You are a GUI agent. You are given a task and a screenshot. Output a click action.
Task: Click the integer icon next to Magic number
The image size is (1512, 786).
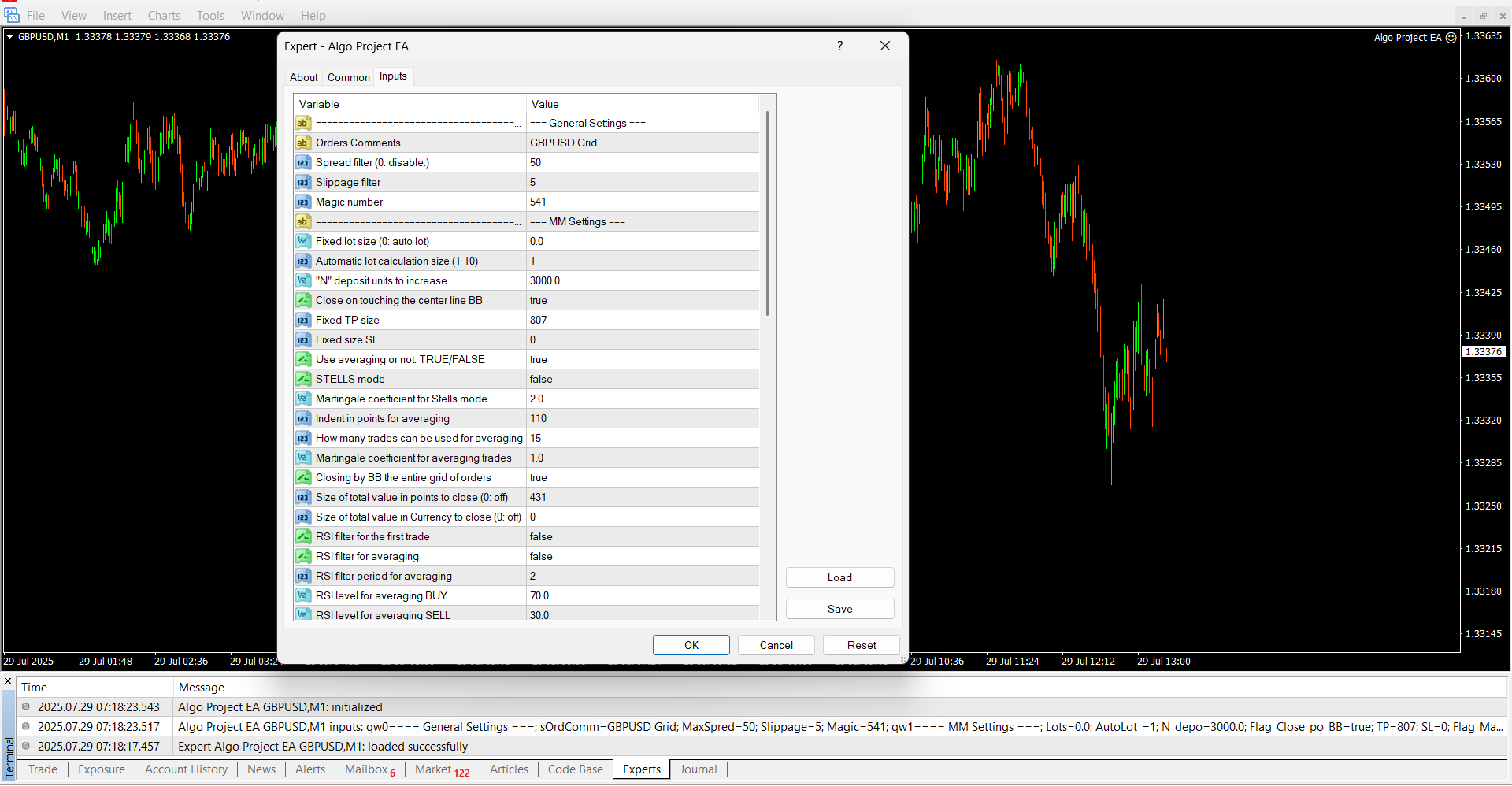click(x=303, y=202)
